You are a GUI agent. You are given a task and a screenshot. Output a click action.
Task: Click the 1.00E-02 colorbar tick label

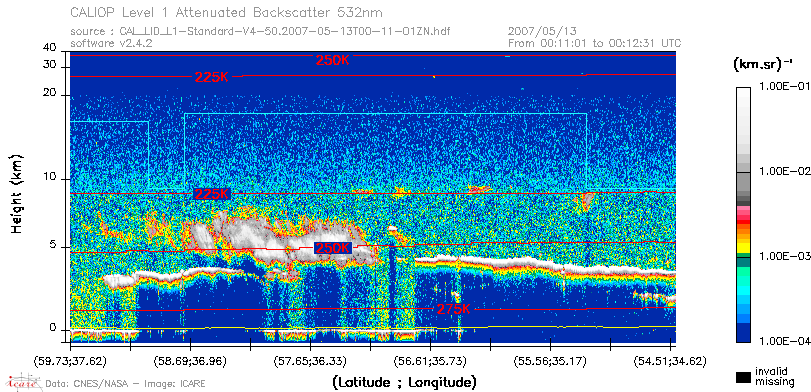click(x=783, y=172)
